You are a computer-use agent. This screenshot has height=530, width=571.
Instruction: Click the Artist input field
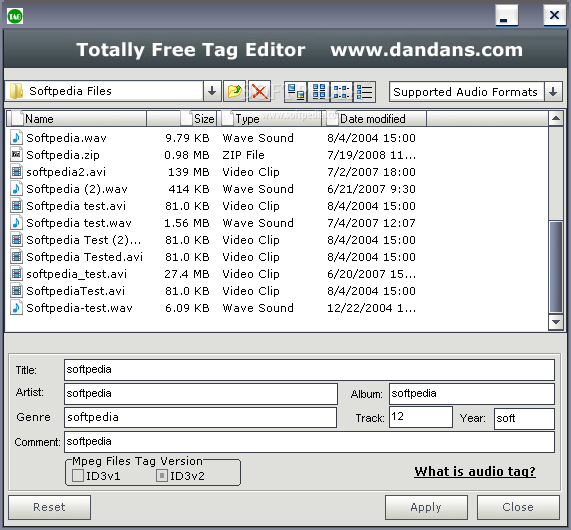pos(201,394)
